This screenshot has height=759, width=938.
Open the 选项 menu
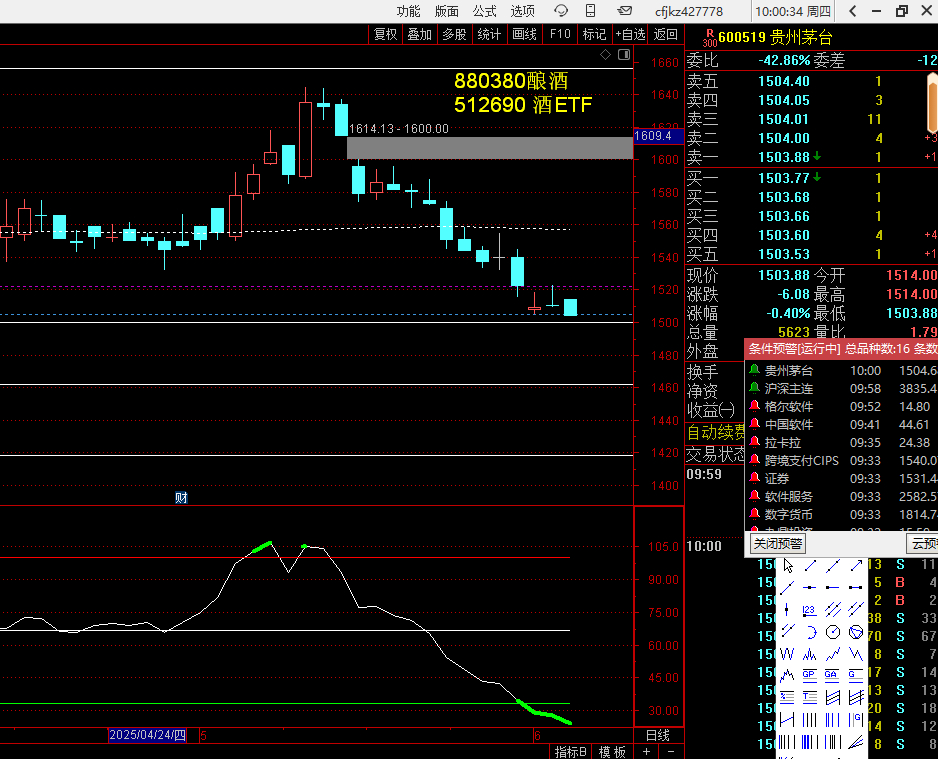[523, 11]
